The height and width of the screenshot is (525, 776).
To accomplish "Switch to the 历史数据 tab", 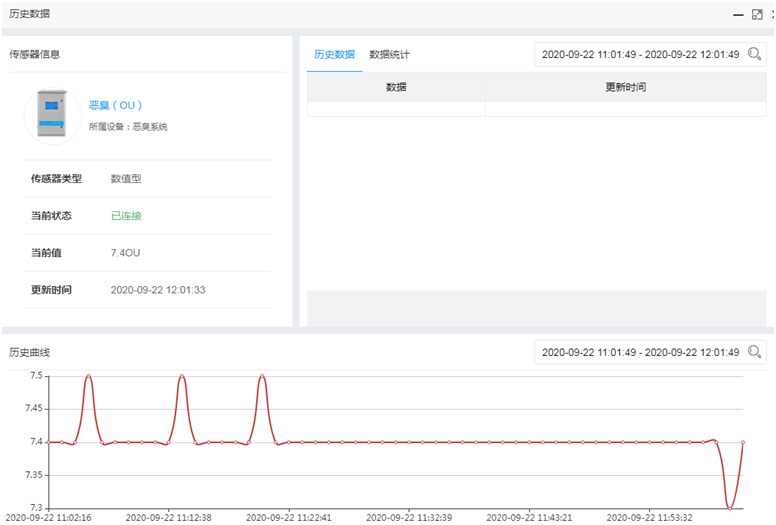I will tap(334, 54).
